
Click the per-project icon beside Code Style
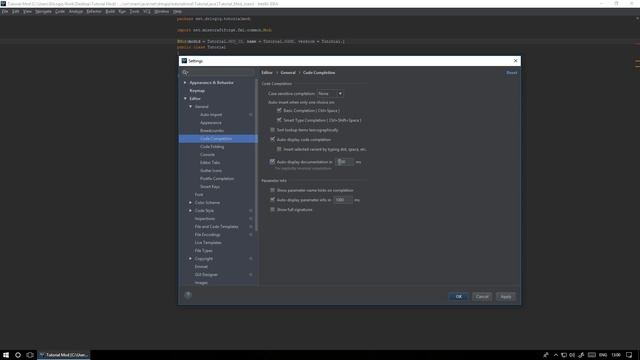click(251, 211)
